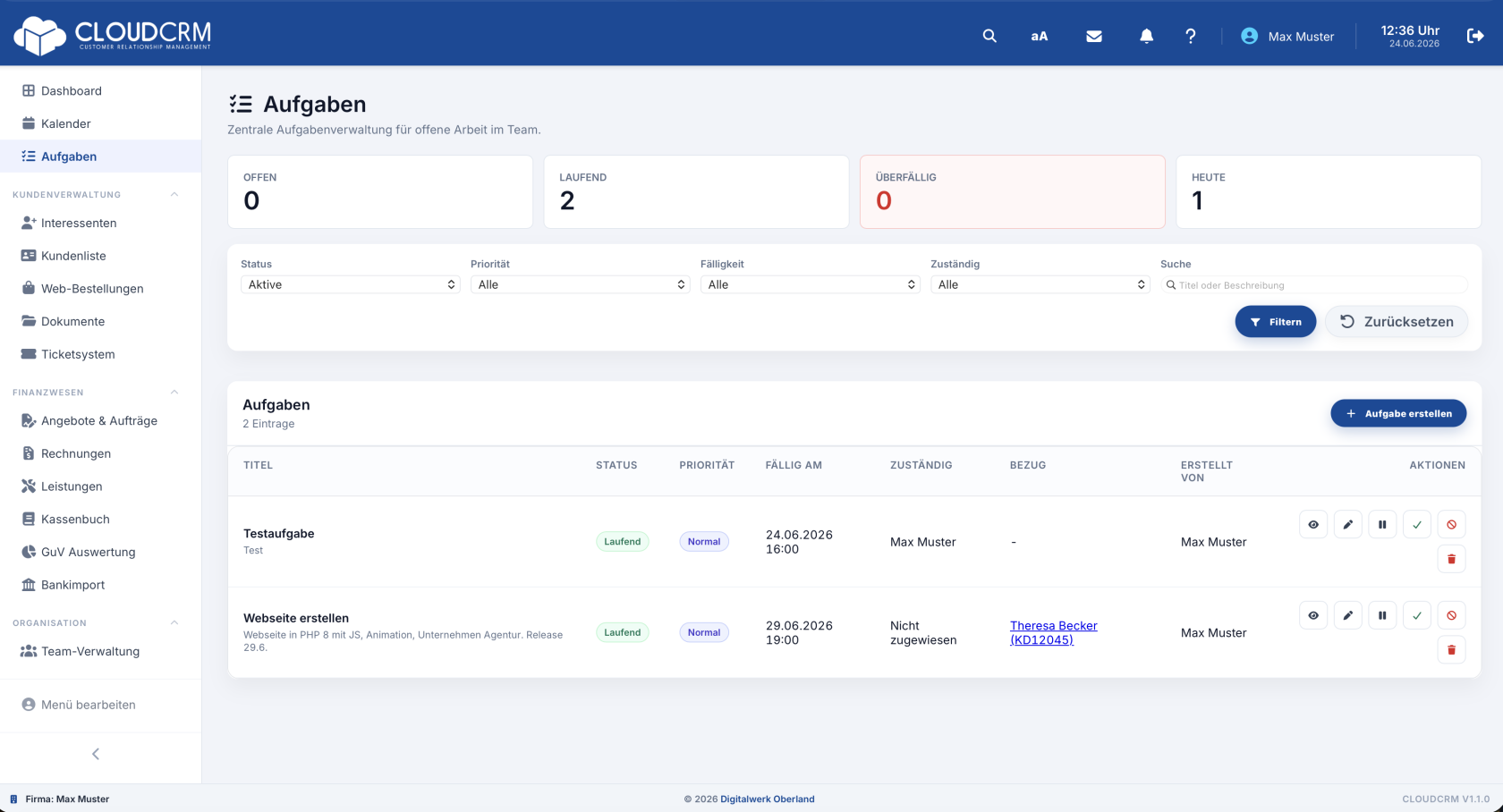Open the search magnifier in the header
Image resolution: width=1503 pixels, height=812 pixels.
[x=989, y=36]
